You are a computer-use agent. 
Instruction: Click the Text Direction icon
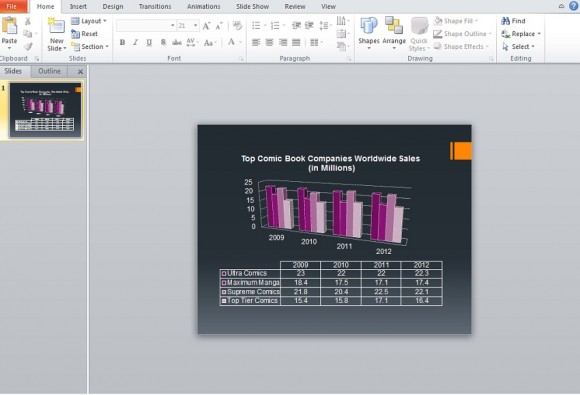click(x=341, y=21)
